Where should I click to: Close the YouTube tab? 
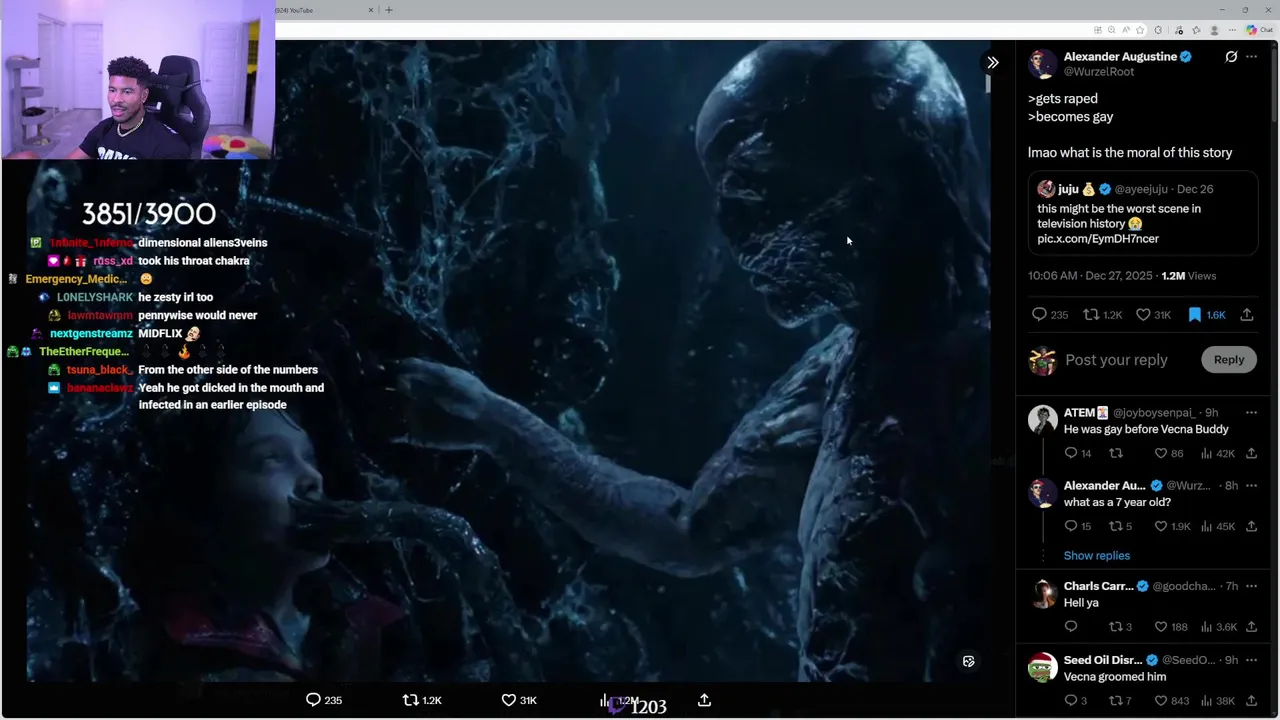[x=371, y=10]
